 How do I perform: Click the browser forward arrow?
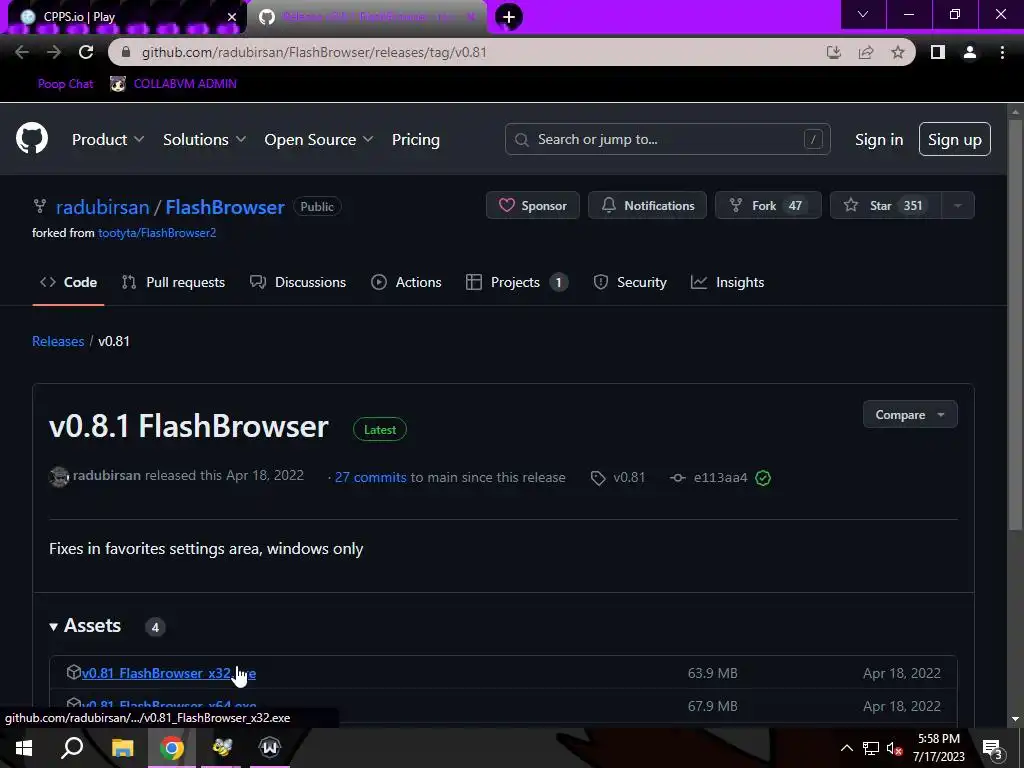(54, 52)
